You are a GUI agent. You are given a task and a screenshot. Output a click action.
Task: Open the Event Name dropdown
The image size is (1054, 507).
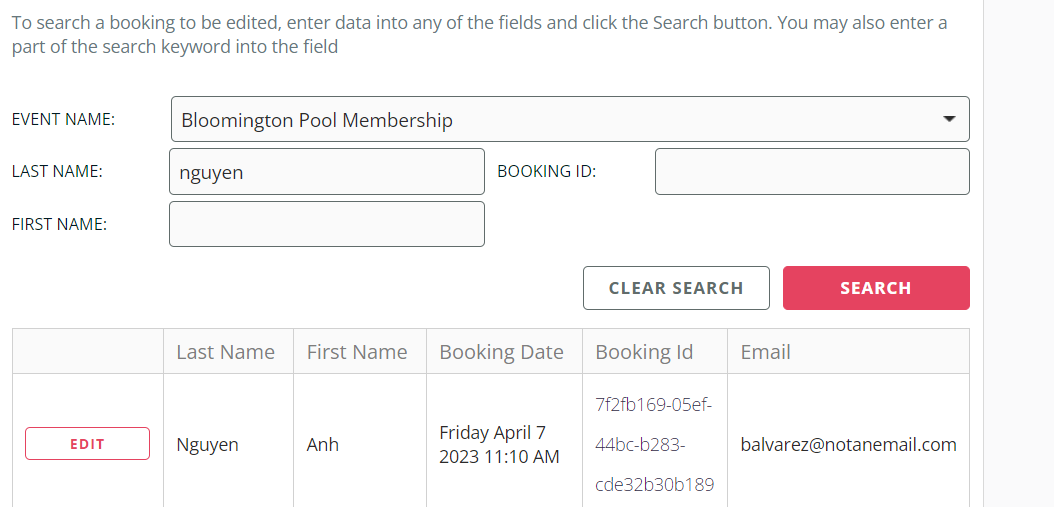(570, 119)
